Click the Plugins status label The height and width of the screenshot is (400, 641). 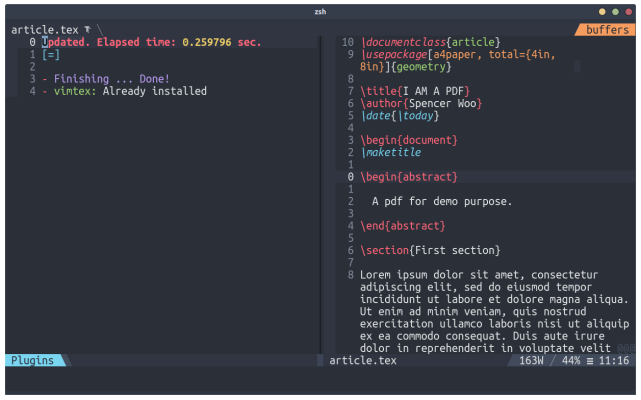tap(32, 360)
